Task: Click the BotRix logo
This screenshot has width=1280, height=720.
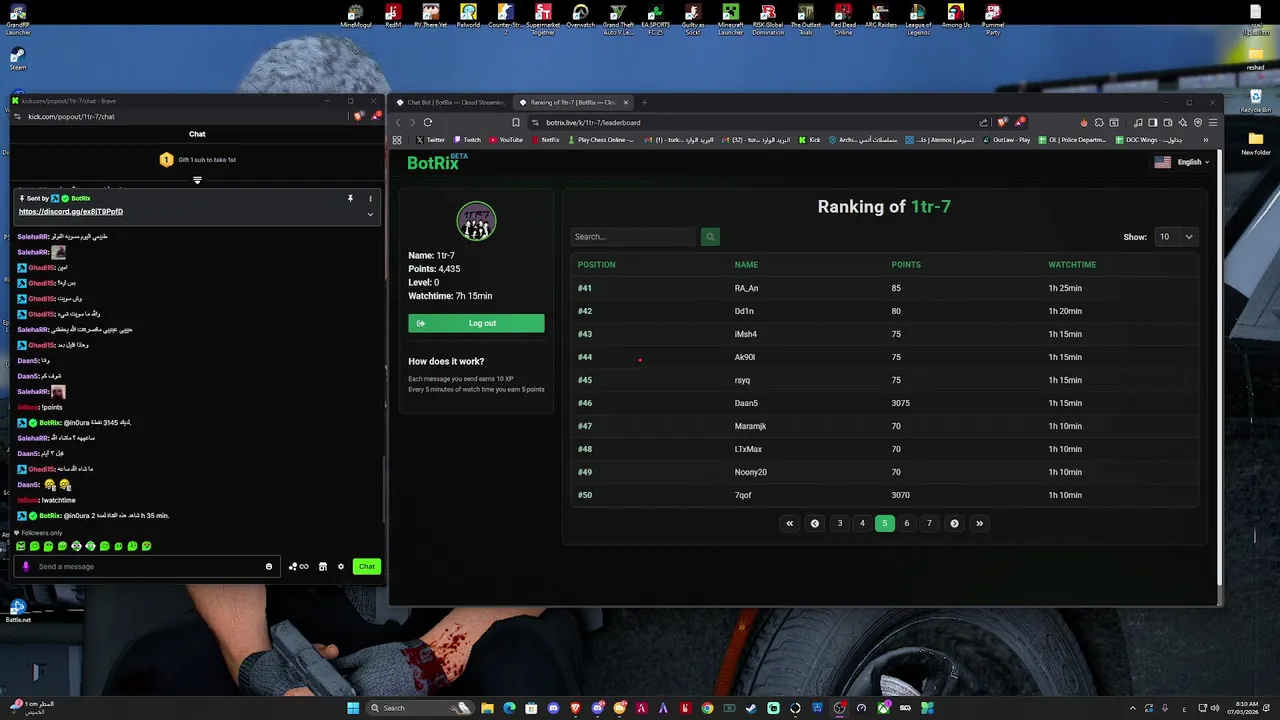Action: [x=437, y=162]
